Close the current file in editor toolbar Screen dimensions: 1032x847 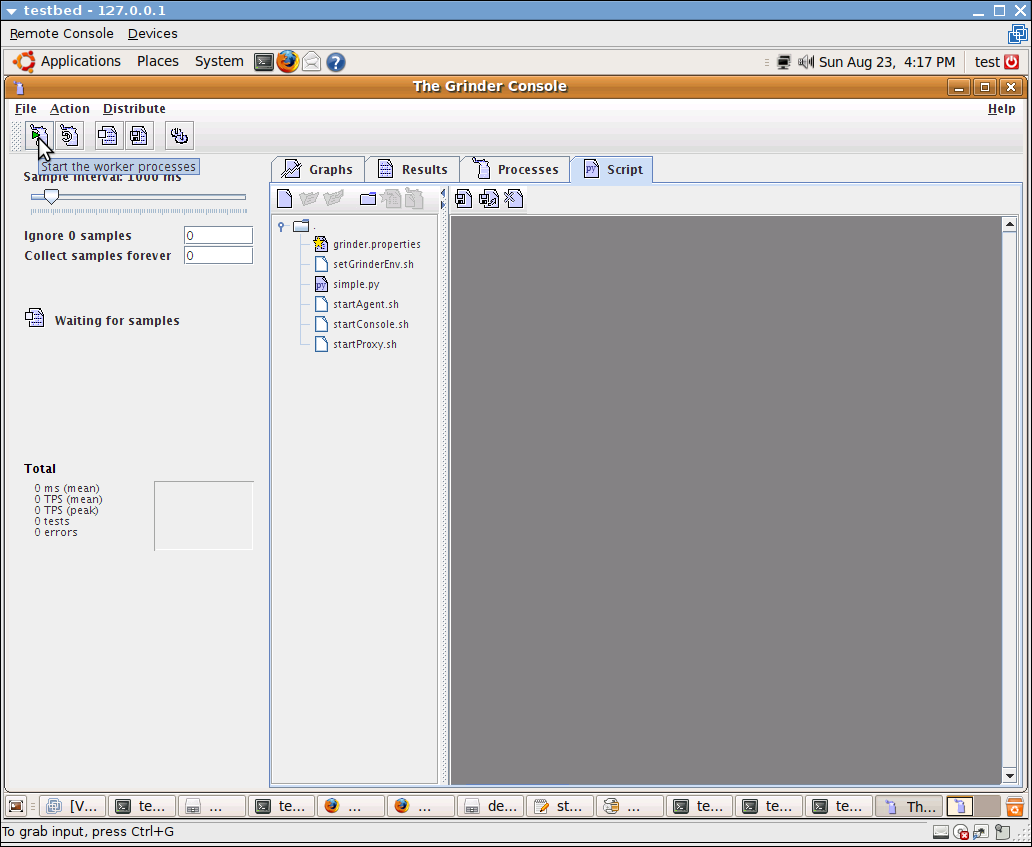(x=514, y=198)
